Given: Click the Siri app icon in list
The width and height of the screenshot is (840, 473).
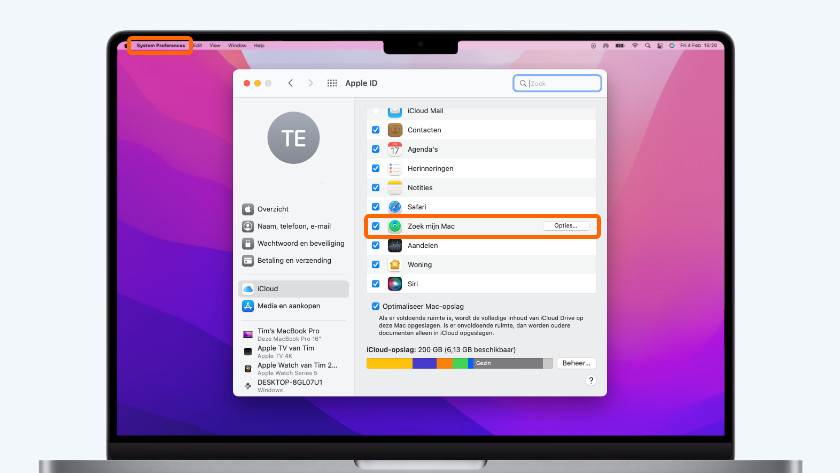Looking at the screenshot, I should [395, 284].
